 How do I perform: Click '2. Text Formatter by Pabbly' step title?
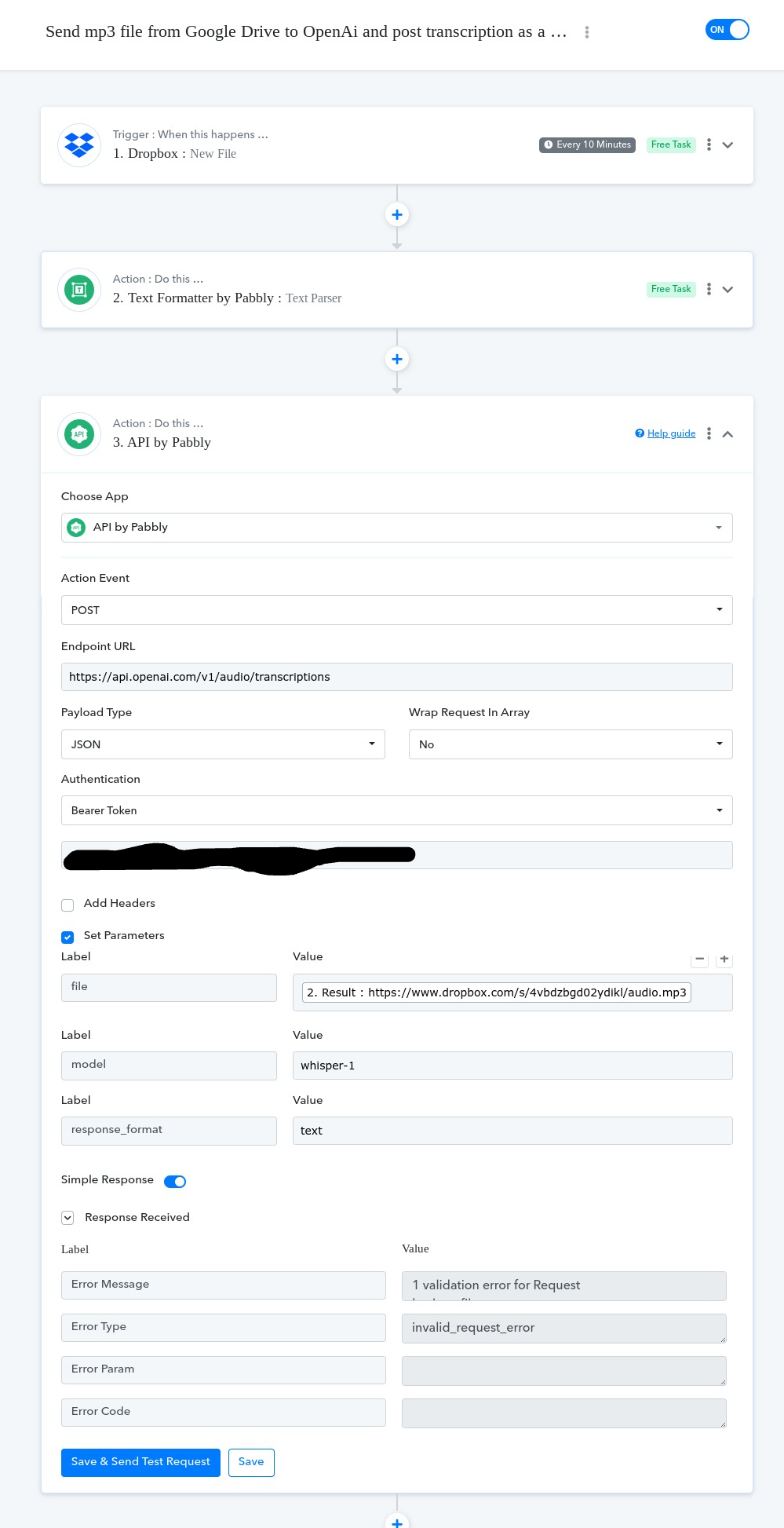227,298
